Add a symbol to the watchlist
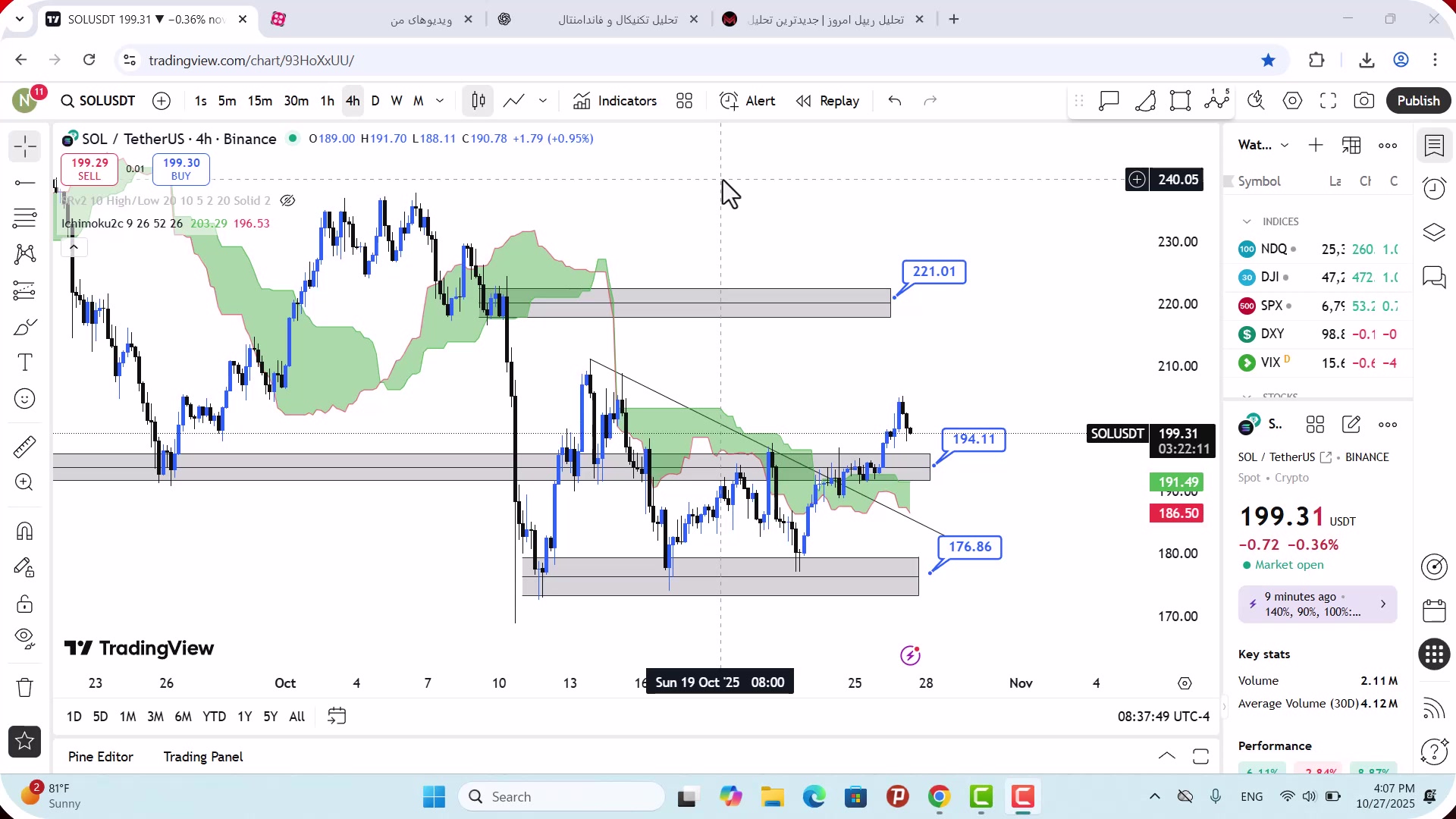Screen dimensions: 1456x819 click(x=1316, y=146)
